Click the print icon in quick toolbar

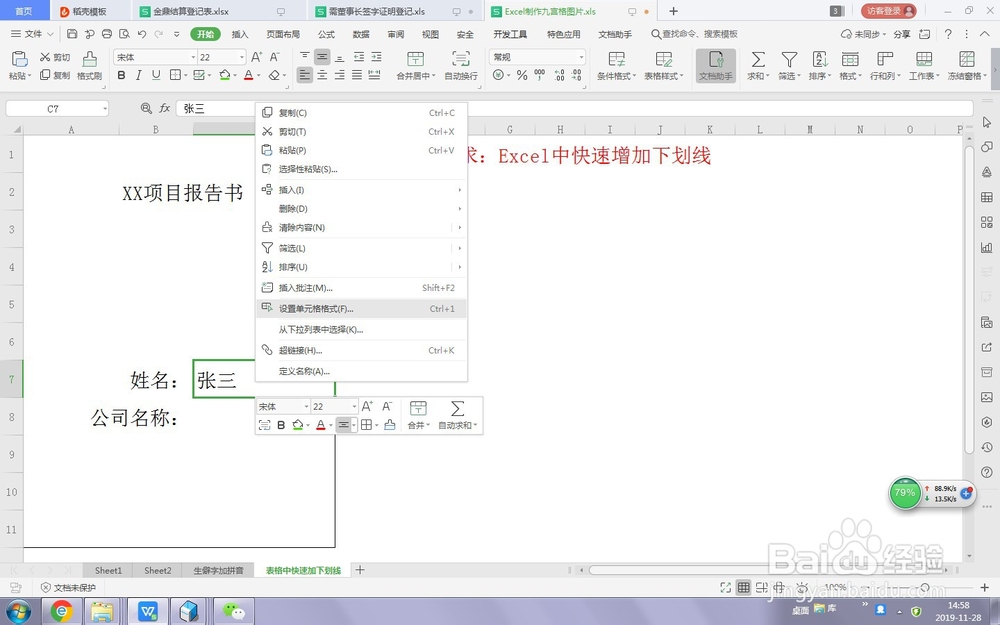[107, 34]
